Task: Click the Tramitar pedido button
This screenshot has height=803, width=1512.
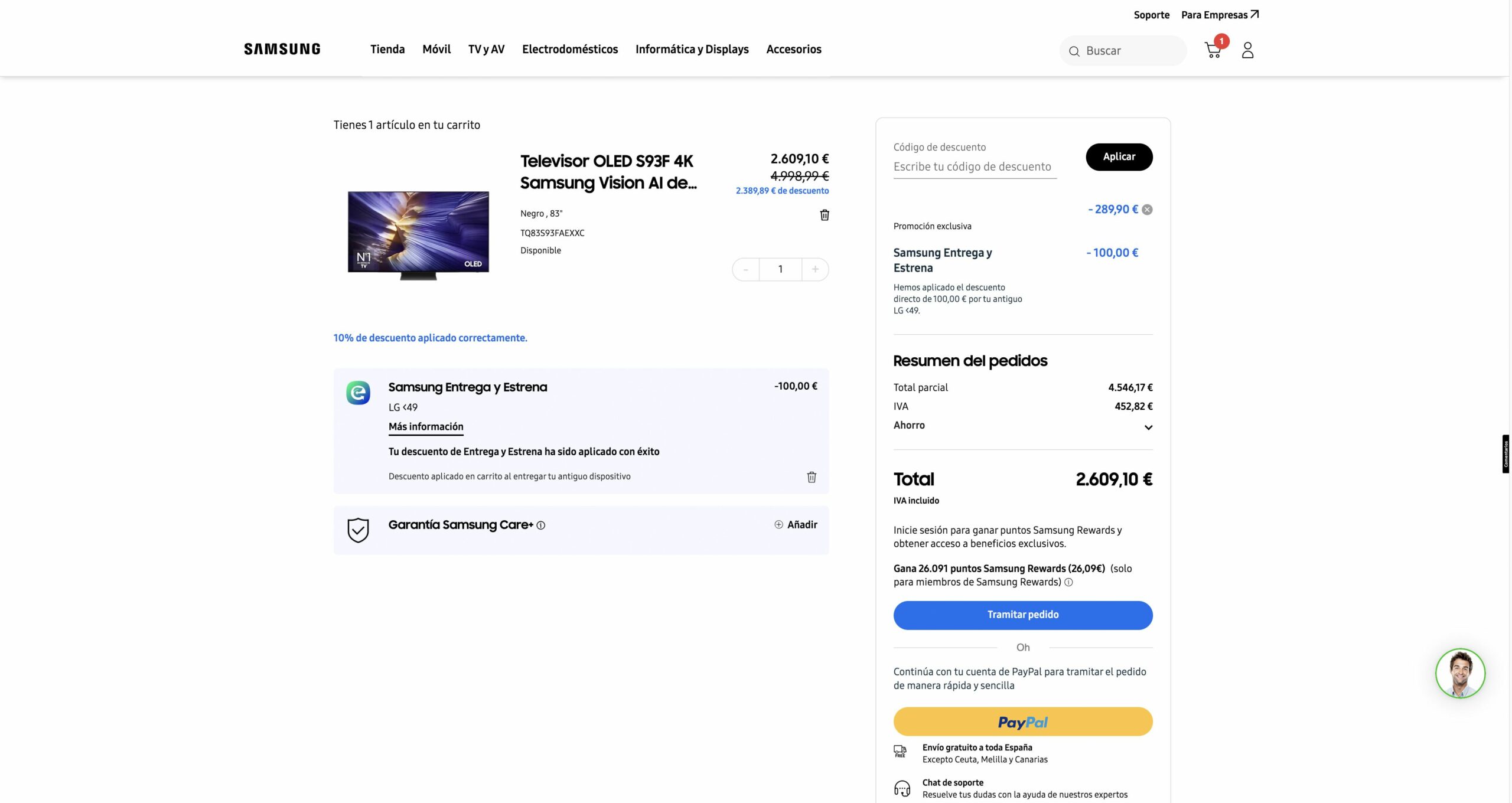Action: tap(1022, 615)
